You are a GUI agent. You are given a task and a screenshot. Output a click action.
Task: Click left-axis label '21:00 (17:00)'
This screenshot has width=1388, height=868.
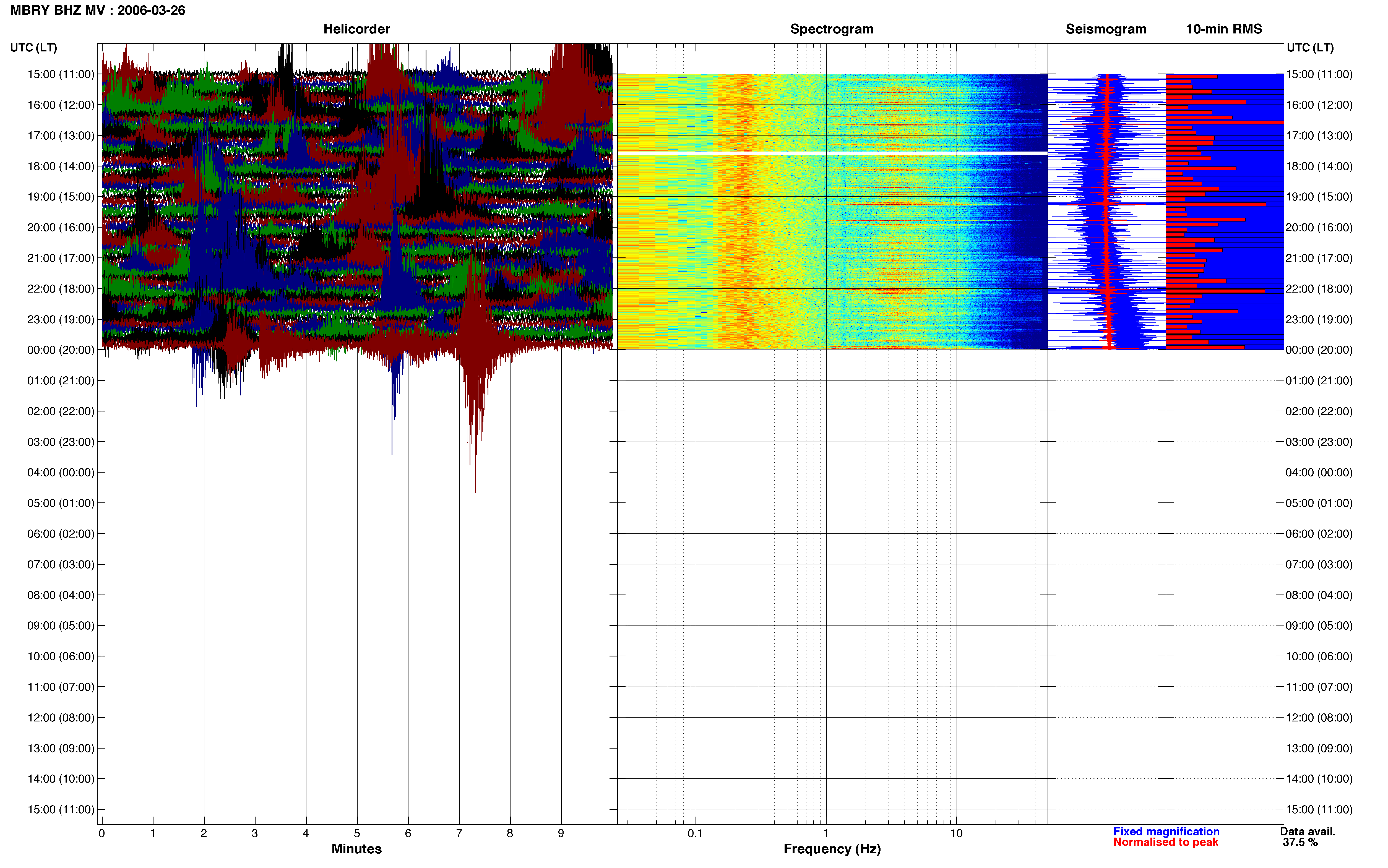61,258
